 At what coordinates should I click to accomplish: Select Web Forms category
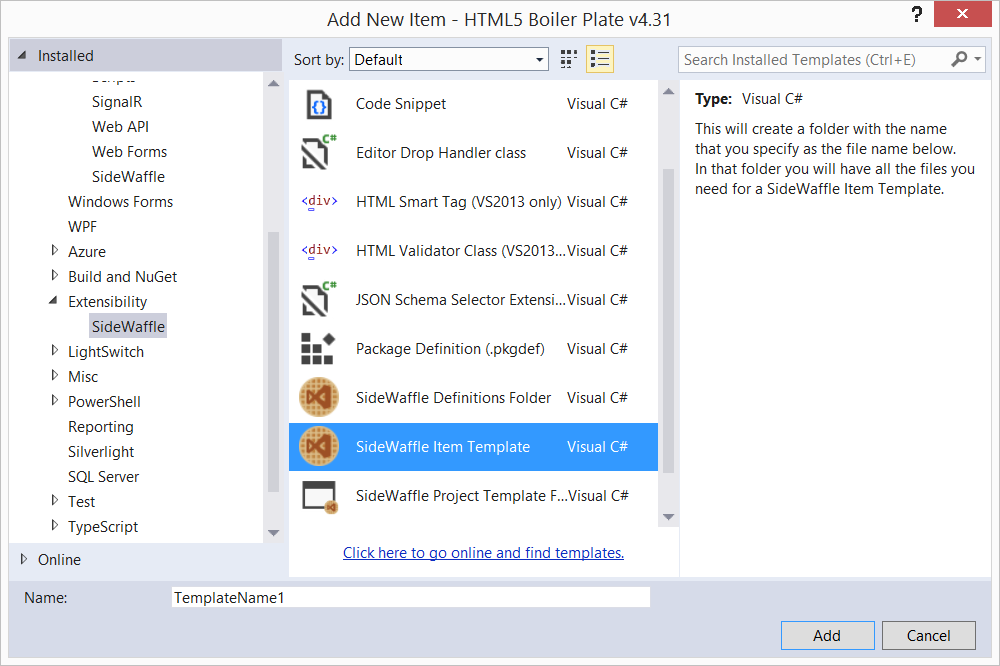tap(129, 152)
